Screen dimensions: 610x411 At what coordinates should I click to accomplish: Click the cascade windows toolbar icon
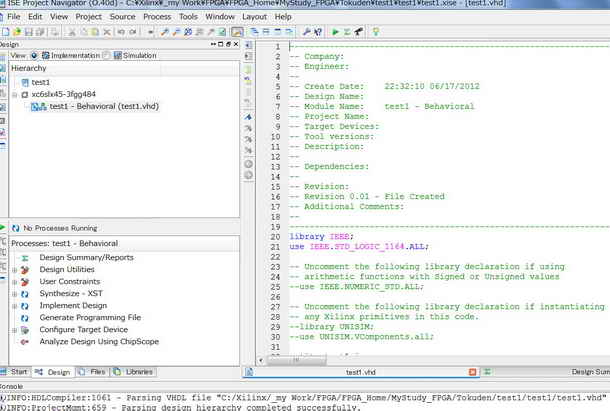point(254,32)
